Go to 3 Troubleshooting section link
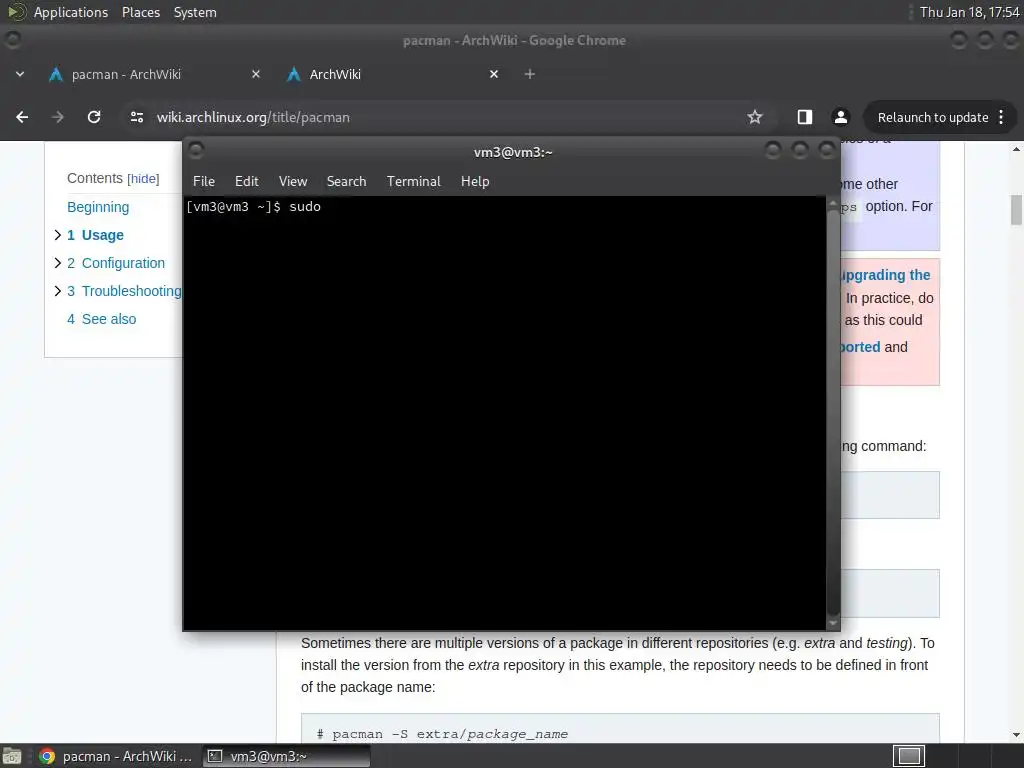The height and width of the screenshot is (768, 1024). [x=124, y=291]
